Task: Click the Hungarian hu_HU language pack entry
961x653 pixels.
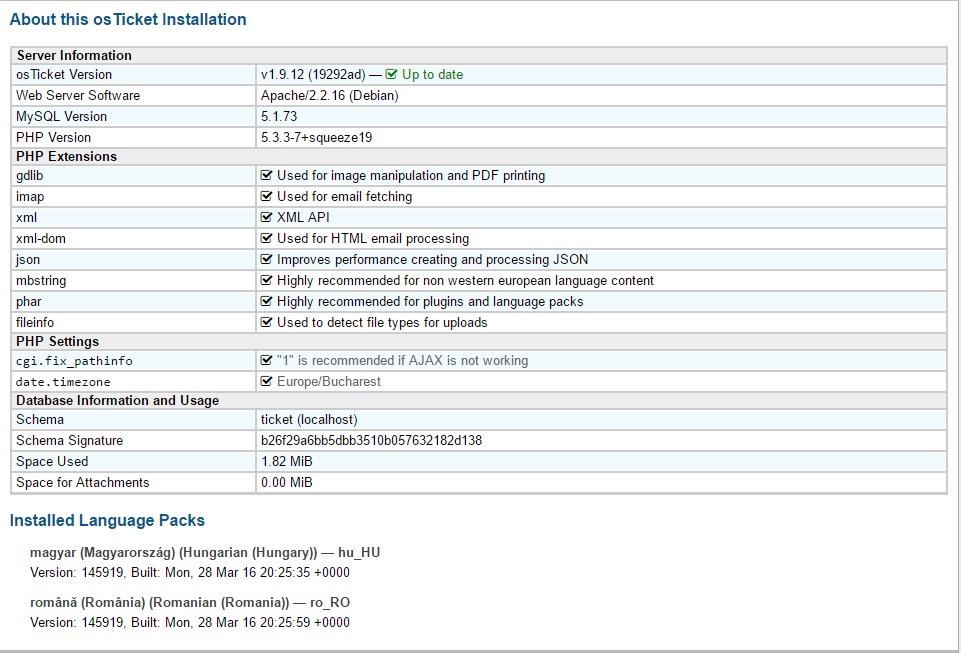Action: 205,552
